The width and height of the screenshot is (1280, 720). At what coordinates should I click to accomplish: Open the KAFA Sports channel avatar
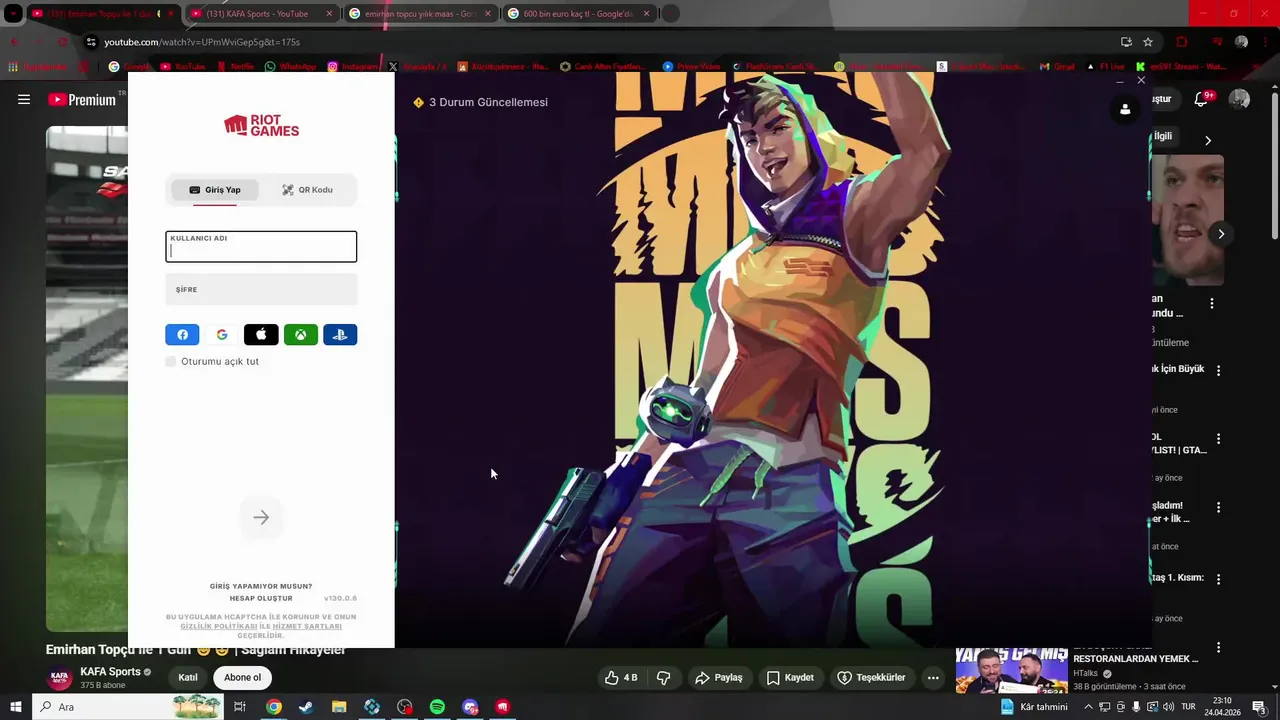click(x=60, y=677)
